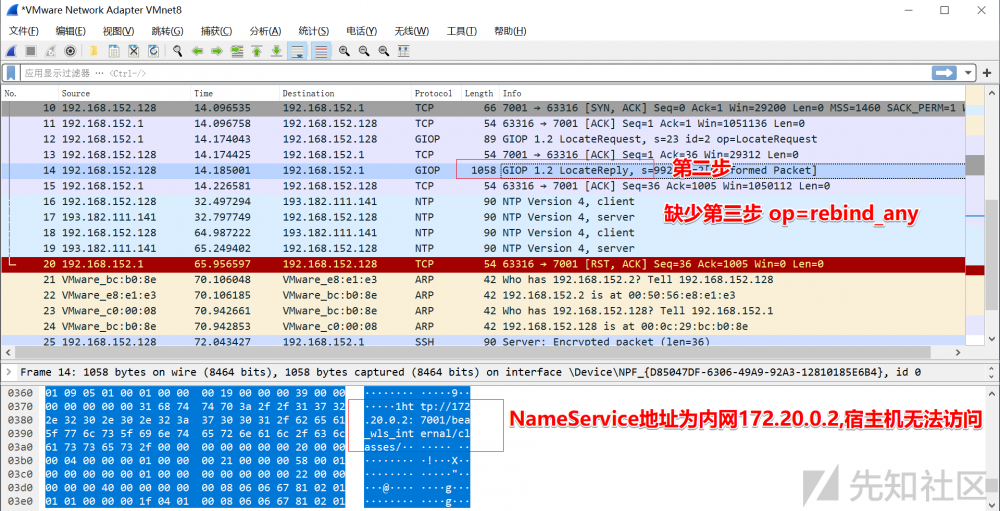Viewport: 1000px width, 511px height.
Task: Expand the Frame 14 details row
Action: click(9, 372)
